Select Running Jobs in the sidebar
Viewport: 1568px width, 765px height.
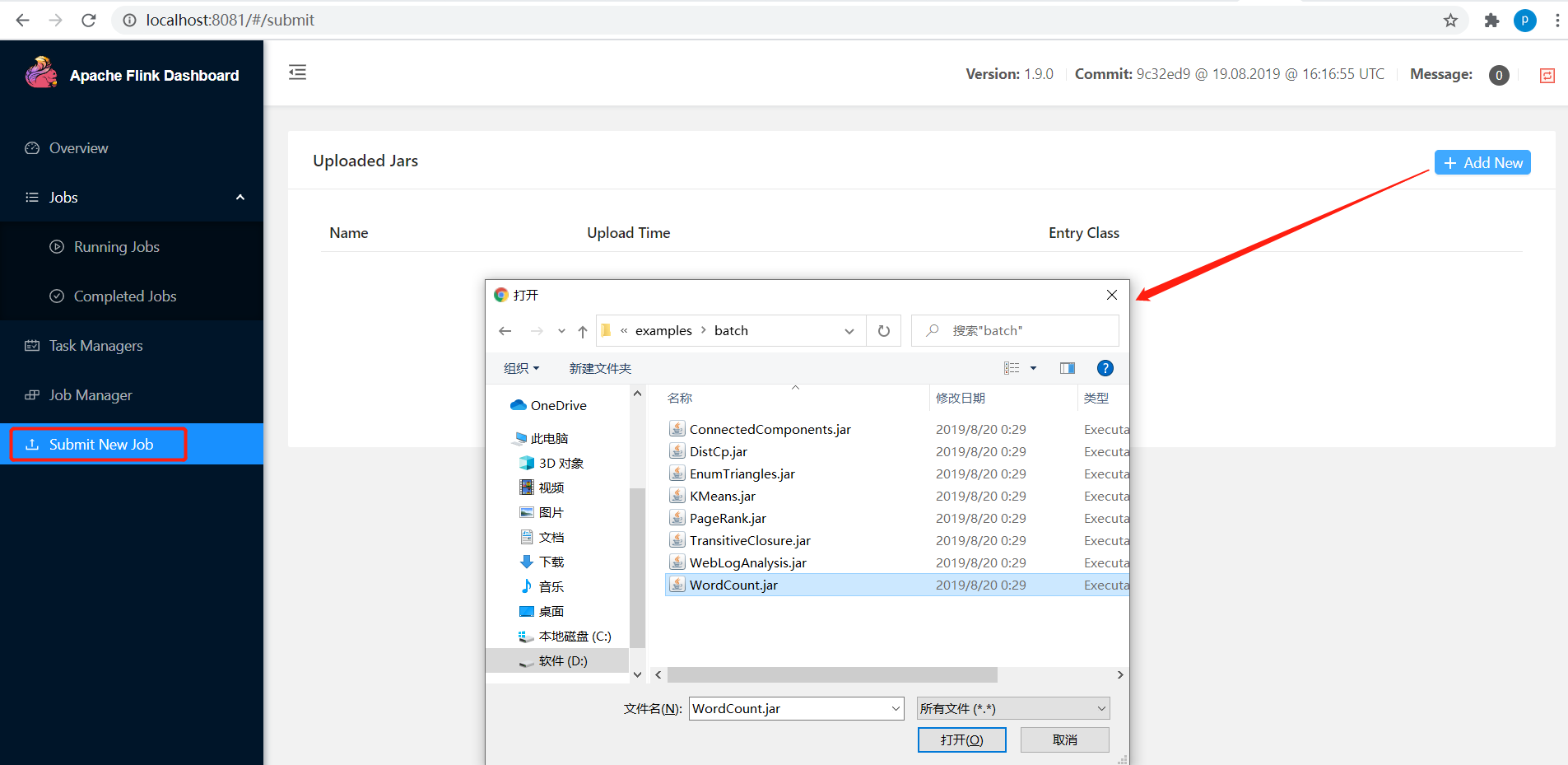(115, 246)
